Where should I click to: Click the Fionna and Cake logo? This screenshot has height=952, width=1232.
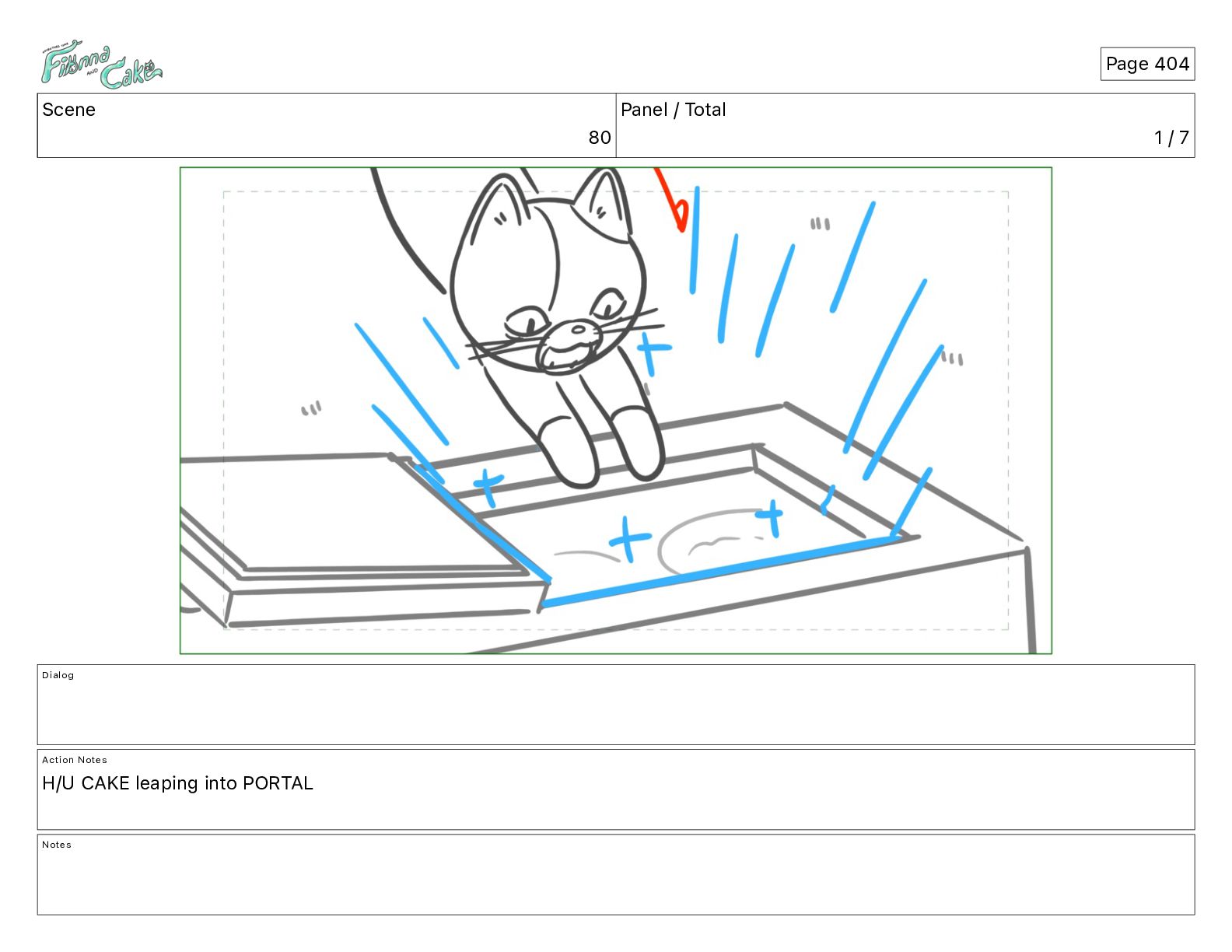pos(102,65)
